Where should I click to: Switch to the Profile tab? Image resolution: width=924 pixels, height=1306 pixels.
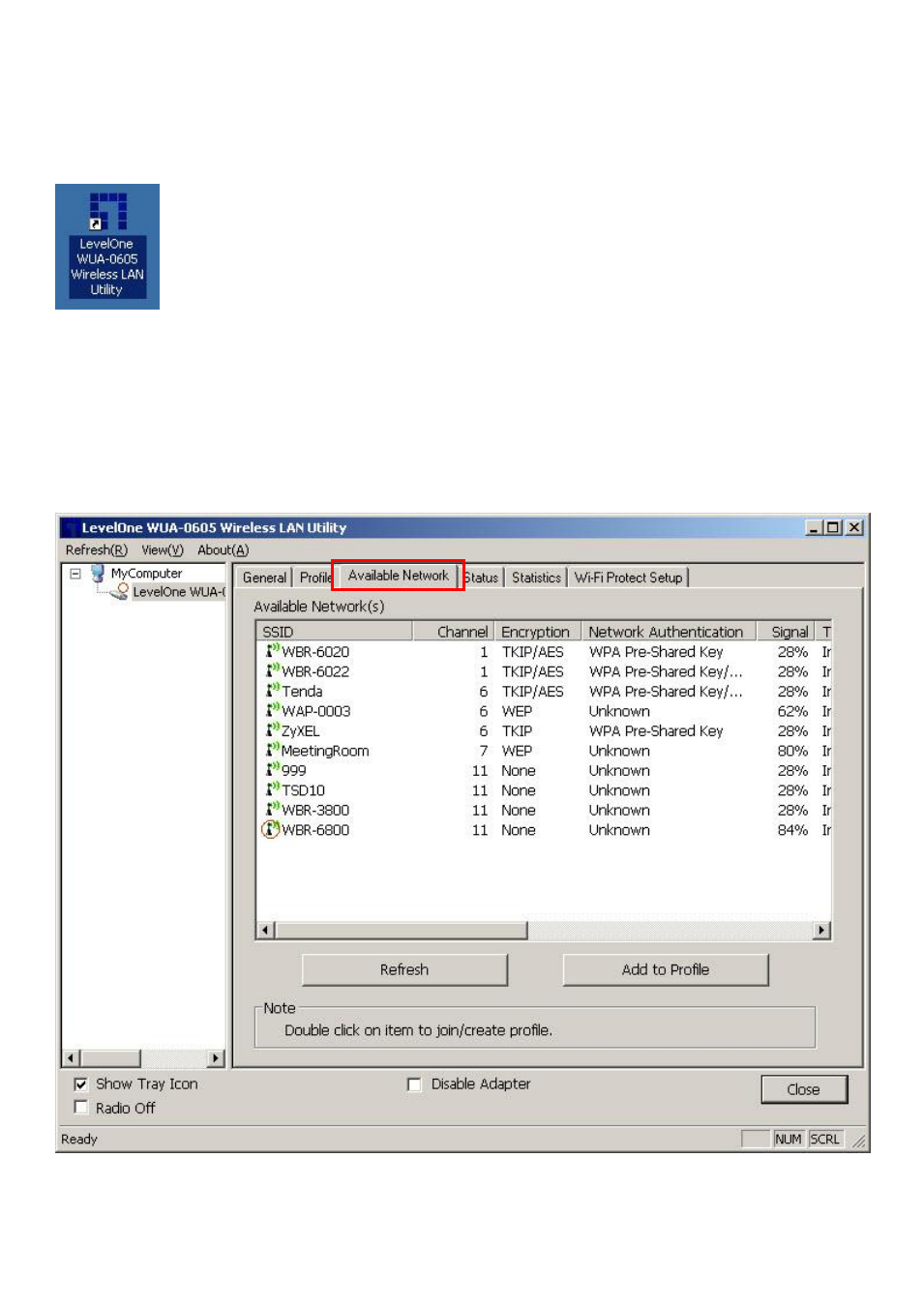[x=314, y=578]
